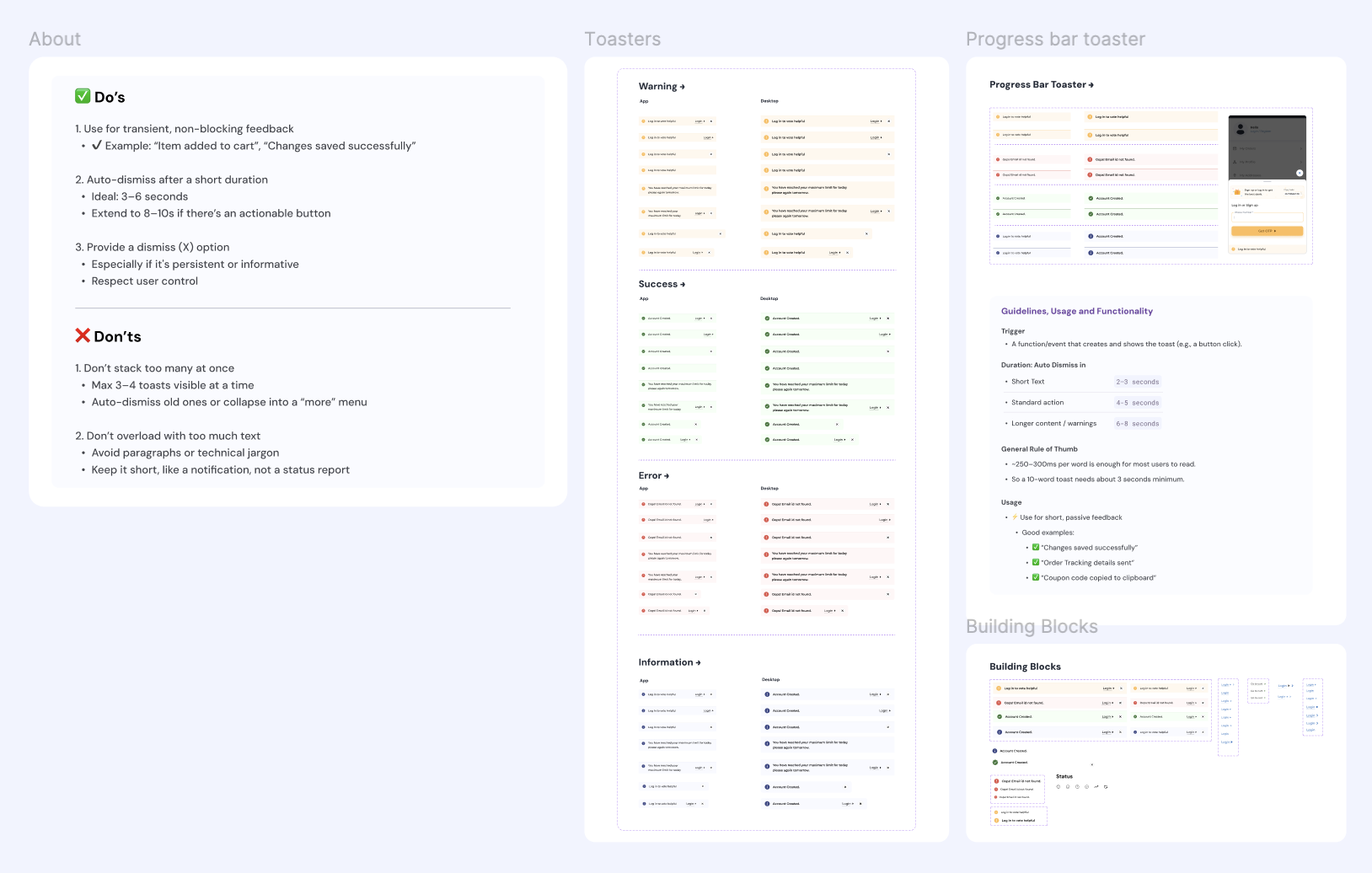
Task: Click the Login link in the top Warning Desktop toast
Action: tap(876, 121)
